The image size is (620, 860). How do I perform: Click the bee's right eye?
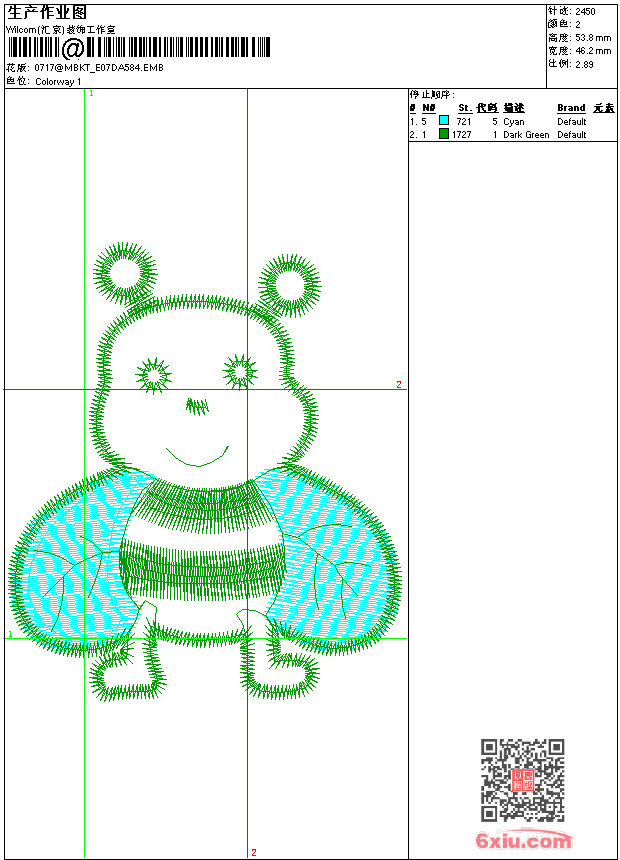click(x=241, y=371)
